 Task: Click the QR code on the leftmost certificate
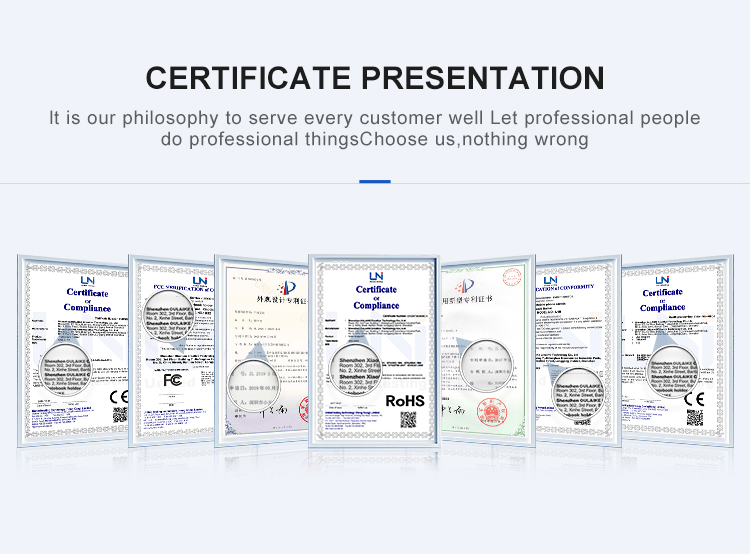pos(120,415)
